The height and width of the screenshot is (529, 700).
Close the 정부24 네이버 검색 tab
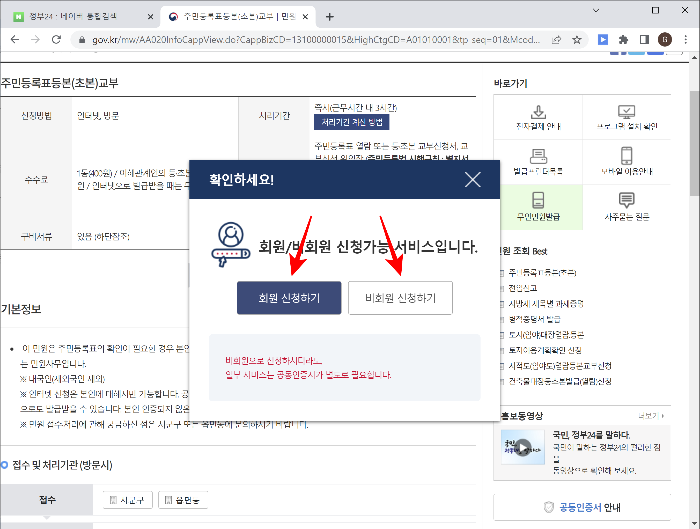pyautogui.click(x=150, y=17)
